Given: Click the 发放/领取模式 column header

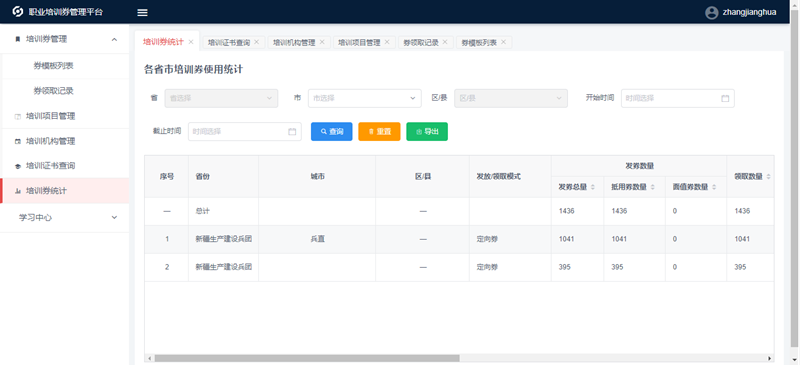Looking at the screenshot, I should (x=498, y=177).
